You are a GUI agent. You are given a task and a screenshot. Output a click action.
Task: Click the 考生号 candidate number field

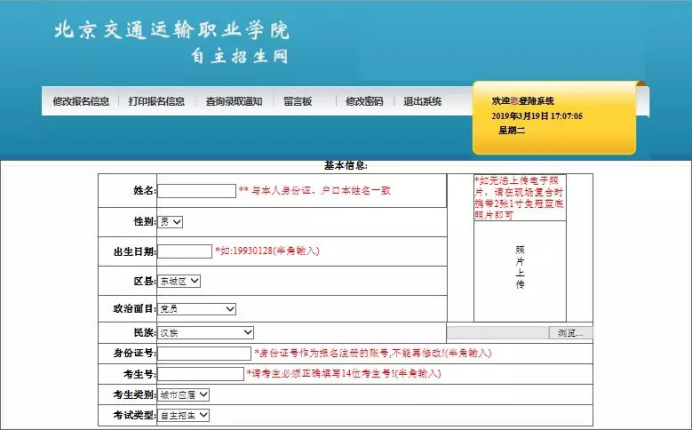tap(201, 374)
